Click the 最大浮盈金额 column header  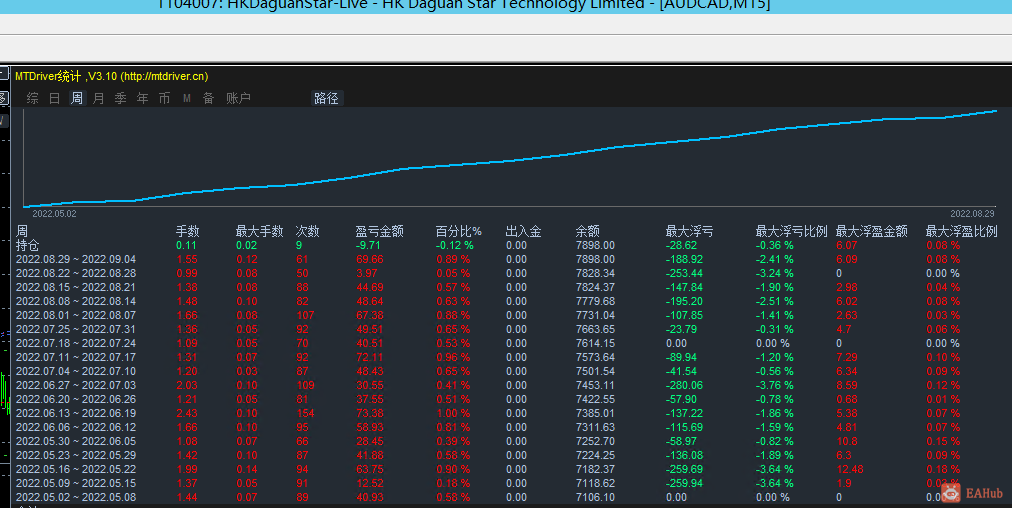[x=872, y=231]
